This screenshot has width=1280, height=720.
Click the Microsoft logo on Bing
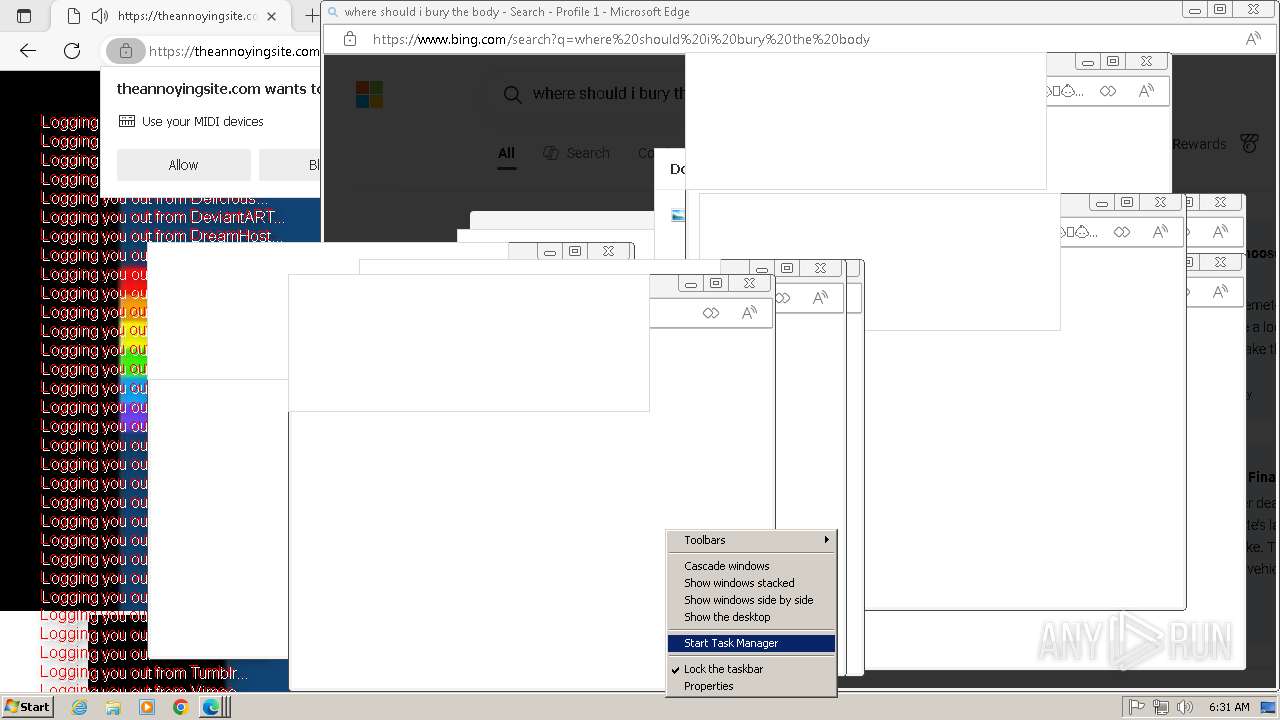click(369, 94)
